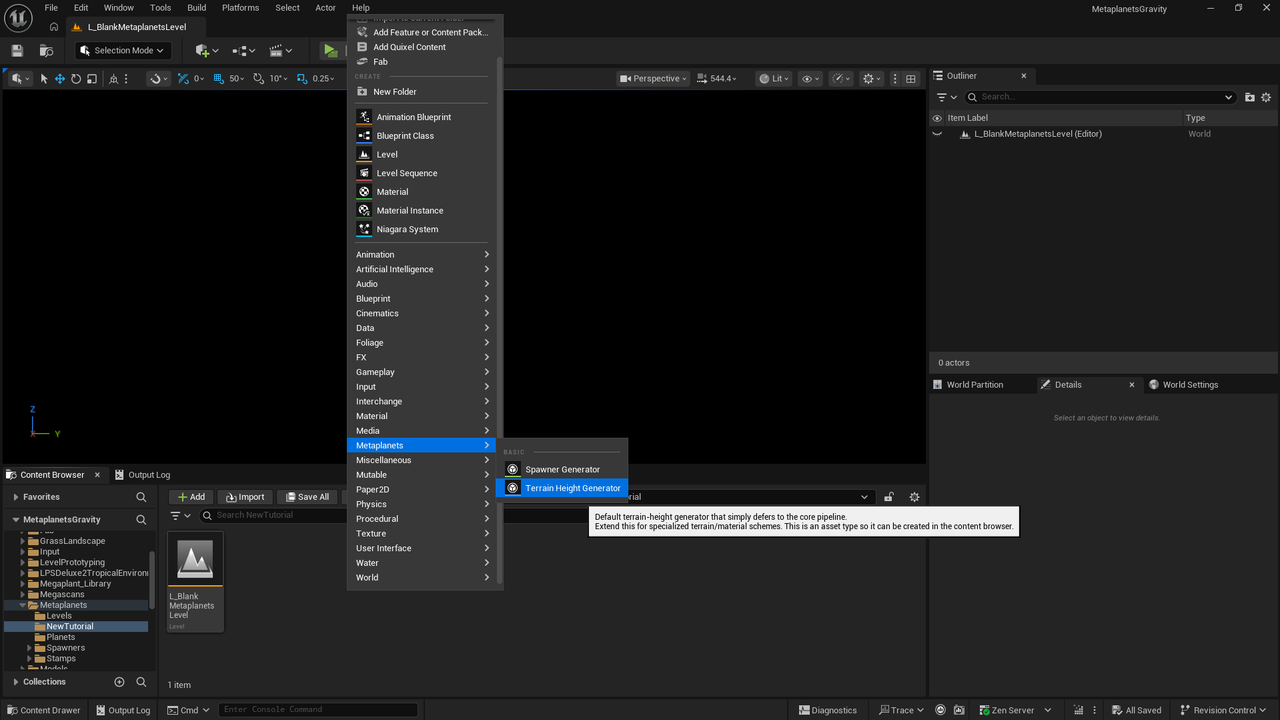Image resolution: width=1280 pixels, height=720 pixels.
Task: Open the Content Browser asset filter icon
Action: (179, 516)
